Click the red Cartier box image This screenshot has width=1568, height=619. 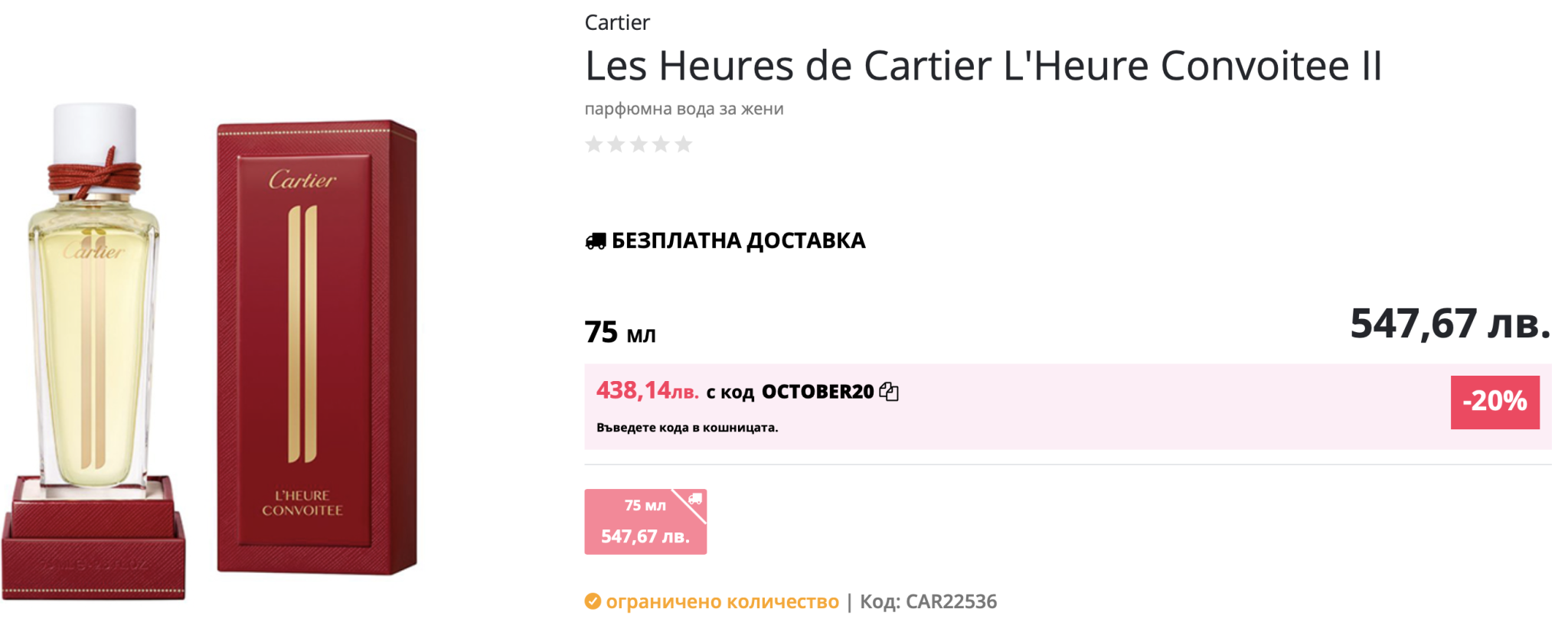[315, 348]
